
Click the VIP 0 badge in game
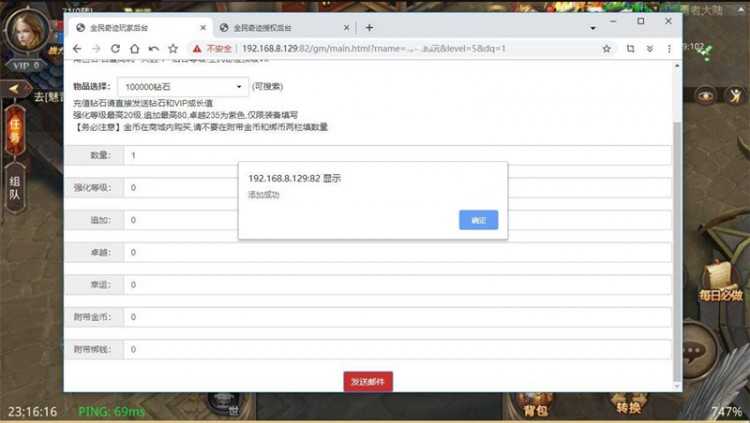click(x=26, y=66)
